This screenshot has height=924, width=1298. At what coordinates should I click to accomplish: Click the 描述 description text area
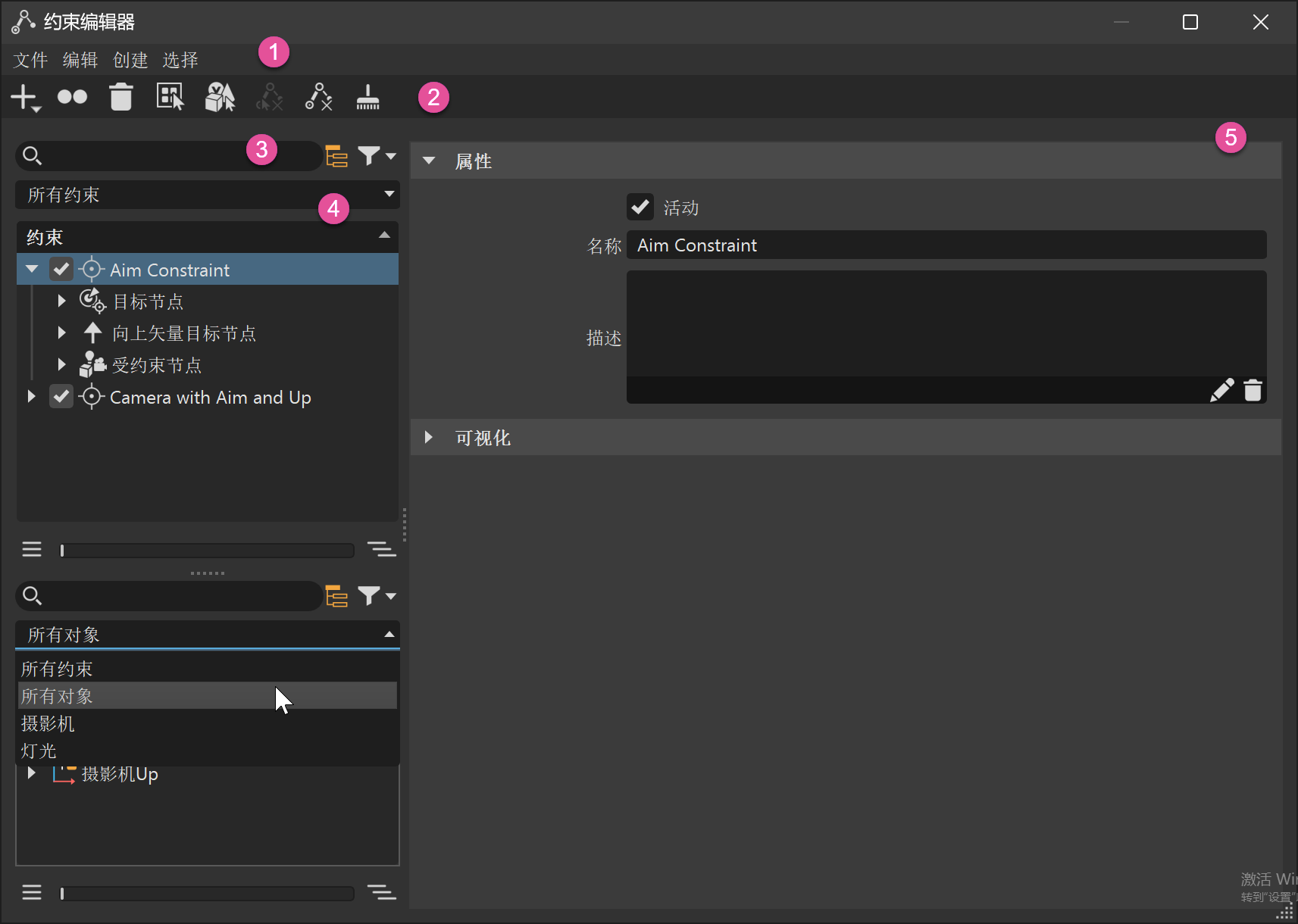[x=946, y=323]
